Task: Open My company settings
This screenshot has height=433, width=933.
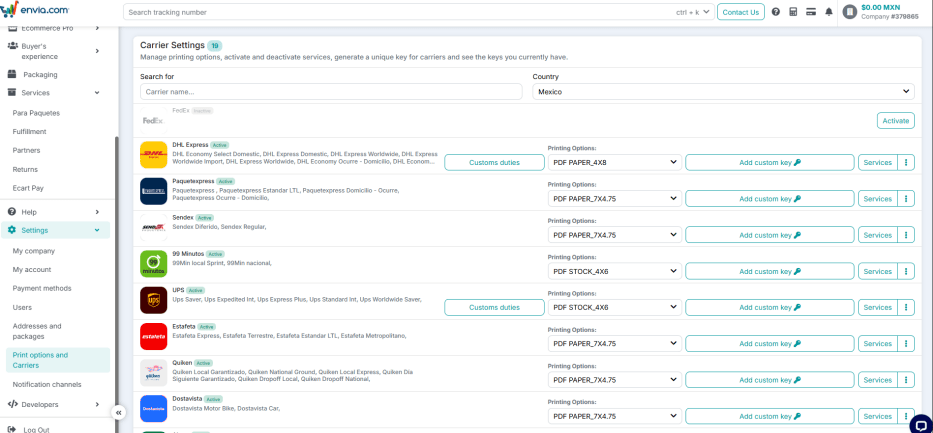Action: (x=33, y=251)
